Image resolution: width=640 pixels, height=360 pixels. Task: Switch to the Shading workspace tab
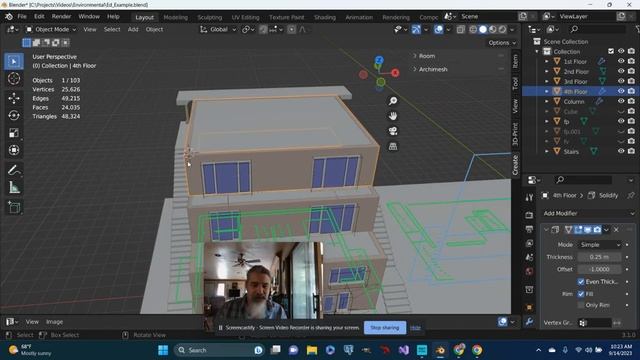coord(324,17)
